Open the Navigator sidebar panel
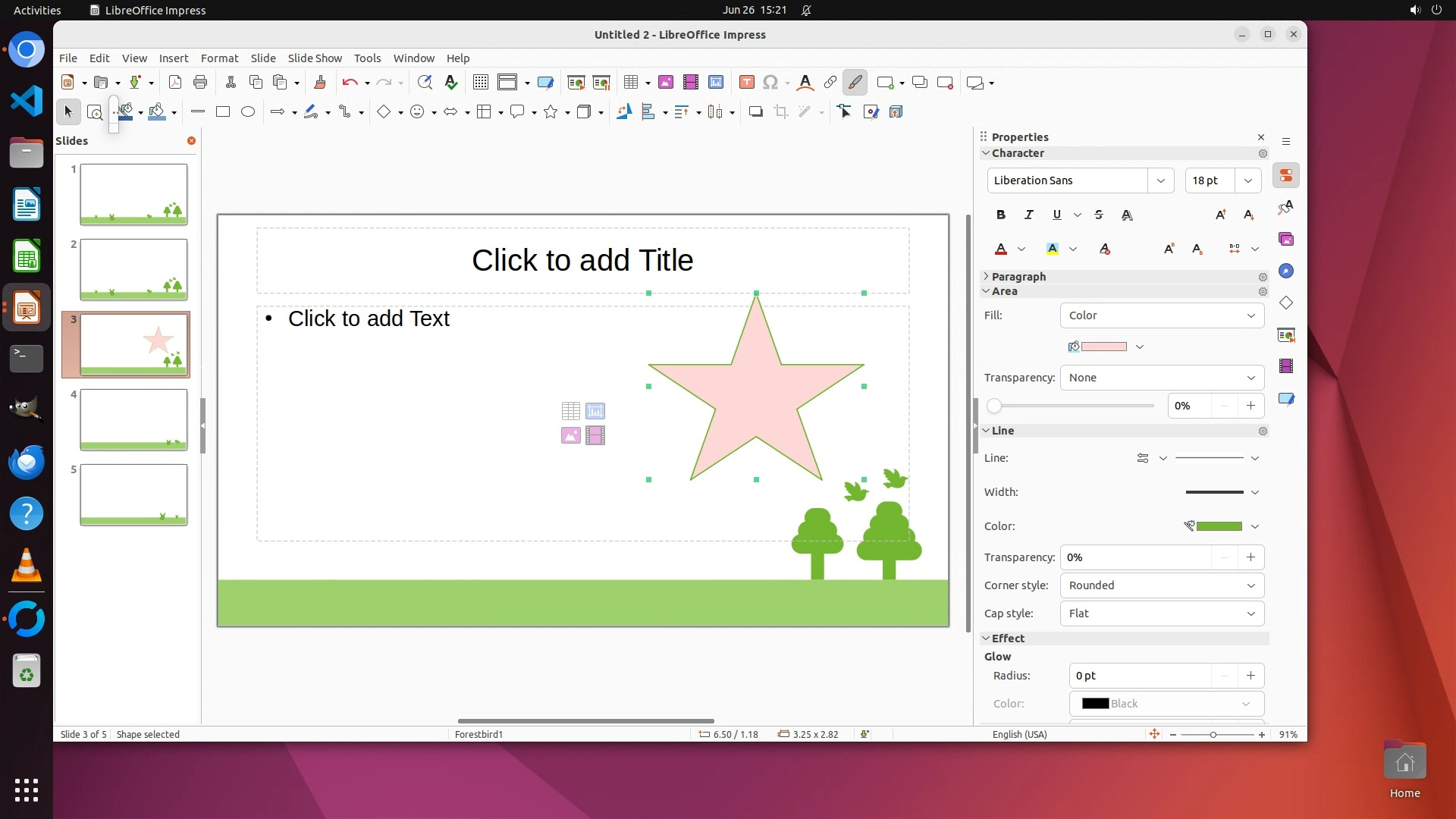Viewport: 1456px width, 819px height. click(1286, 271)
